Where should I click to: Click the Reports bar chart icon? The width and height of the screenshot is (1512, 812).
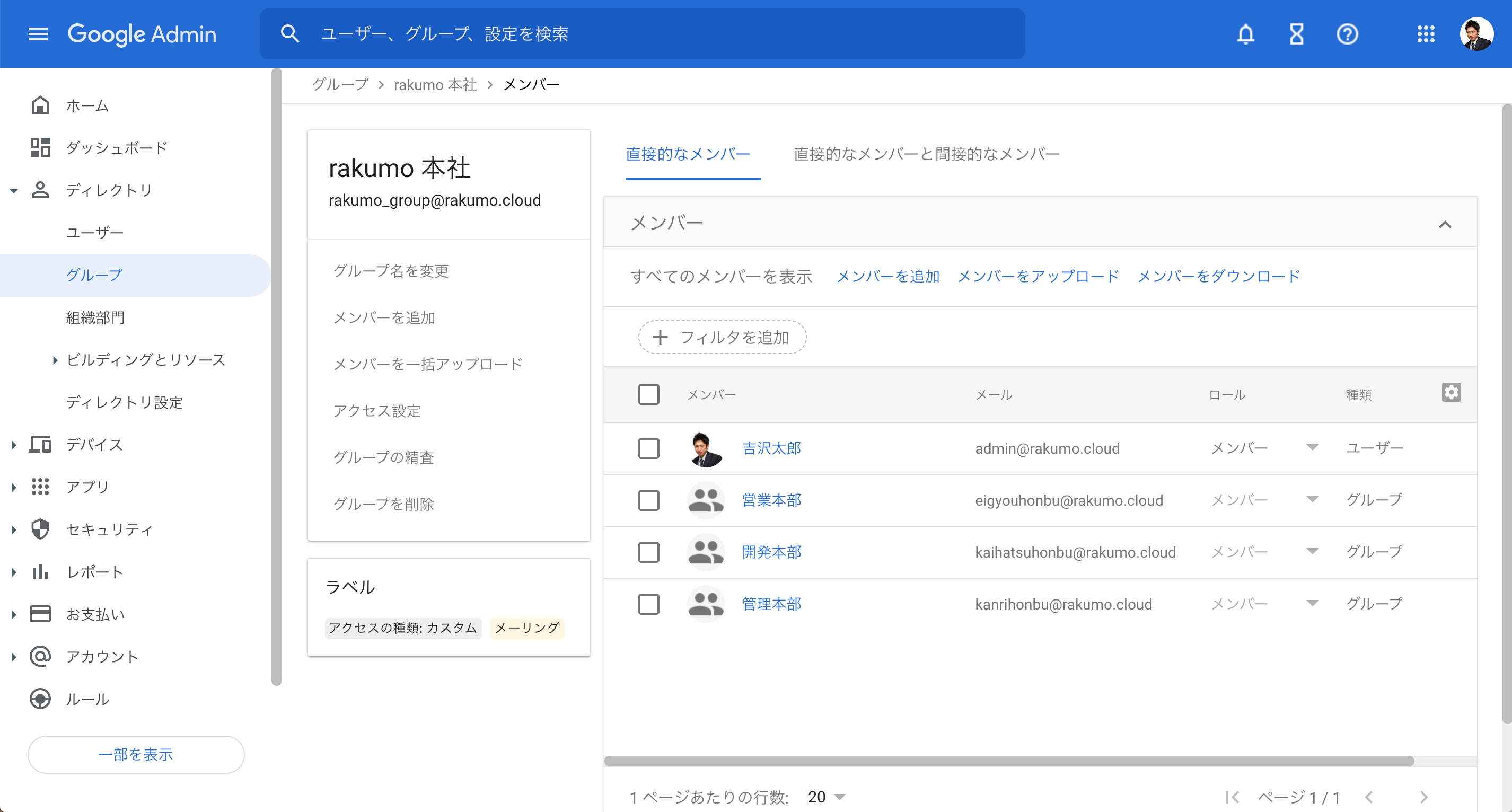(40, 571)
